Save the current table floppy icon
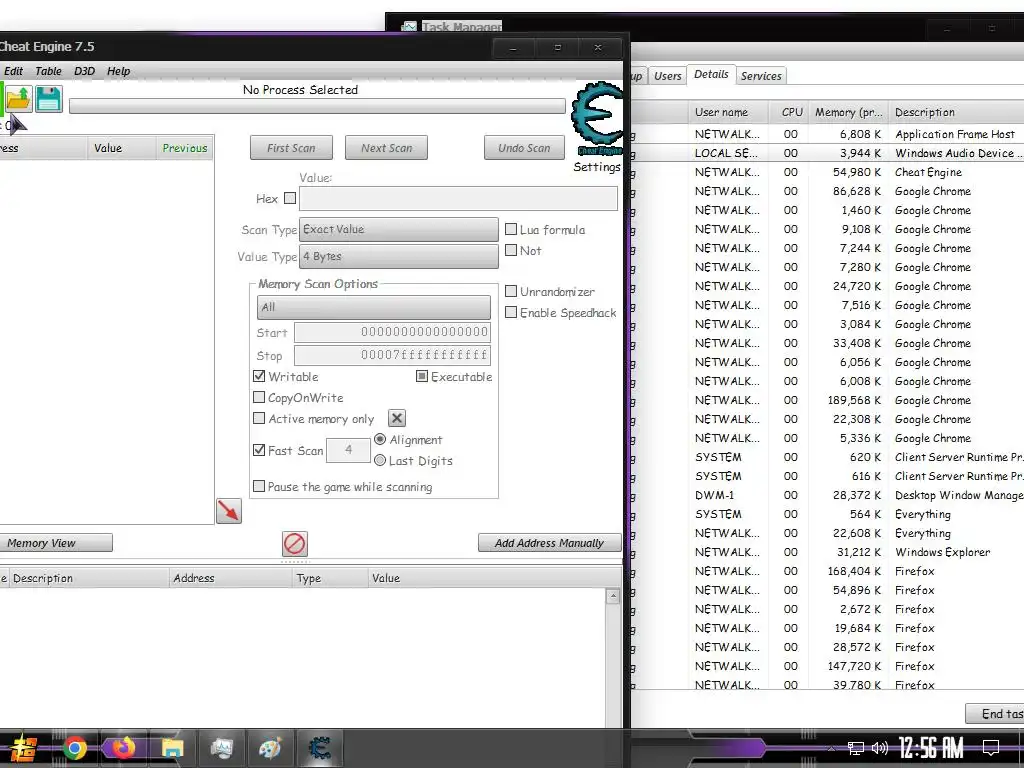The width and height of the screenshot is (1024, 768). click(48, 99)
